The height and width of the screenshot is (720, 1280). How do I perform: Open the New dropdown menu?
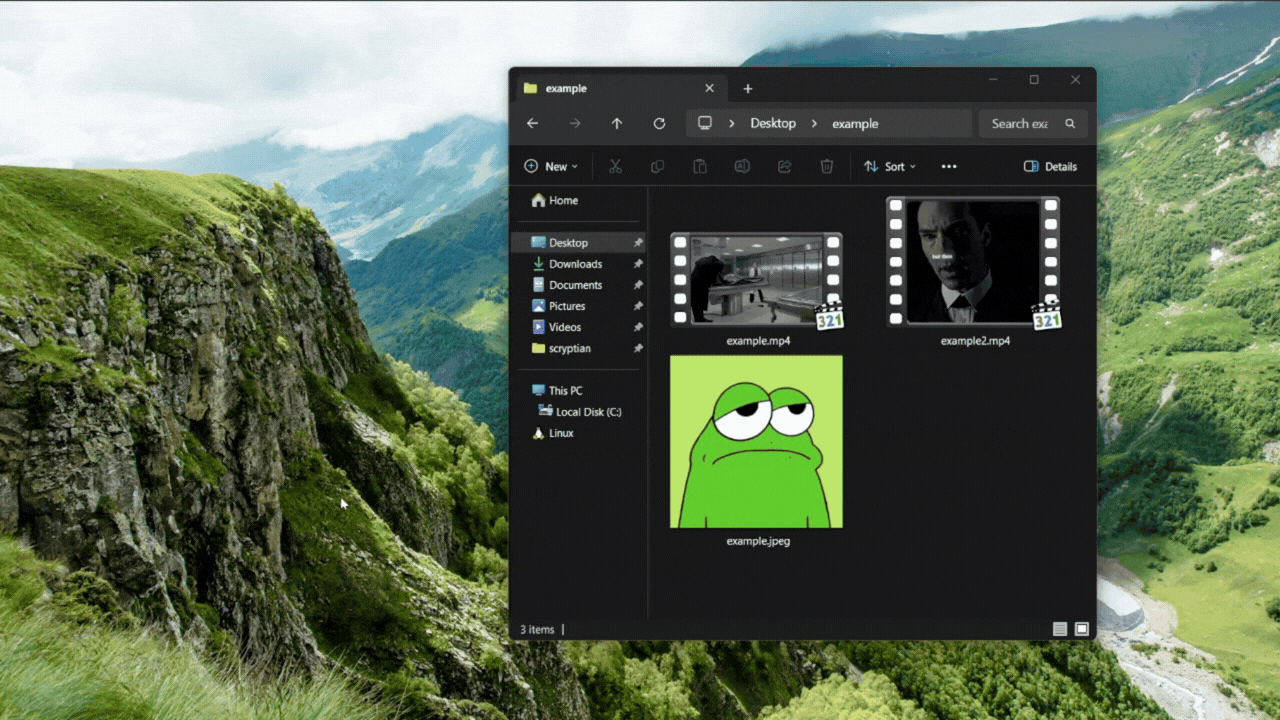click(x=551, y=167)
